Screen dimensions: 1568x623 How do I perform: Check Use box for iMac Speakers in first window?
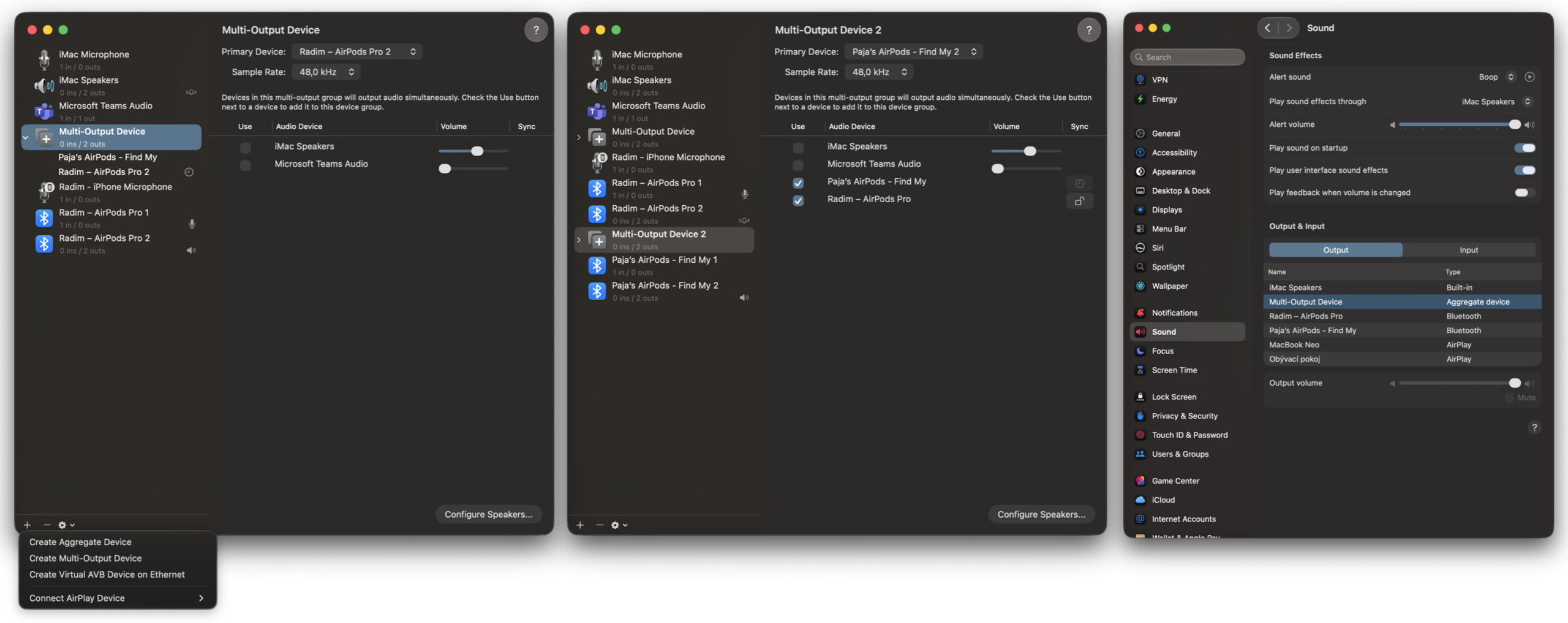(245, 148)
